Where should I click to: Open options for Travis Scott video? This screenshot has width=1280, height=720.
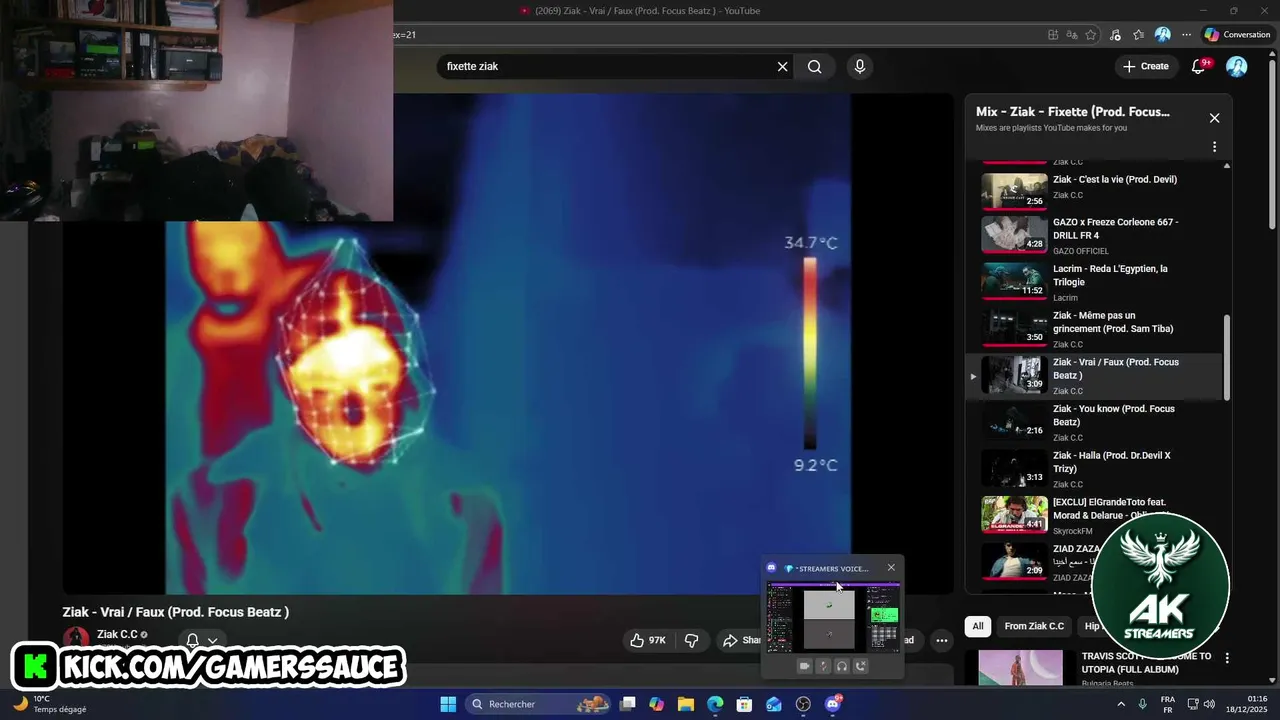click(1227, 658)
